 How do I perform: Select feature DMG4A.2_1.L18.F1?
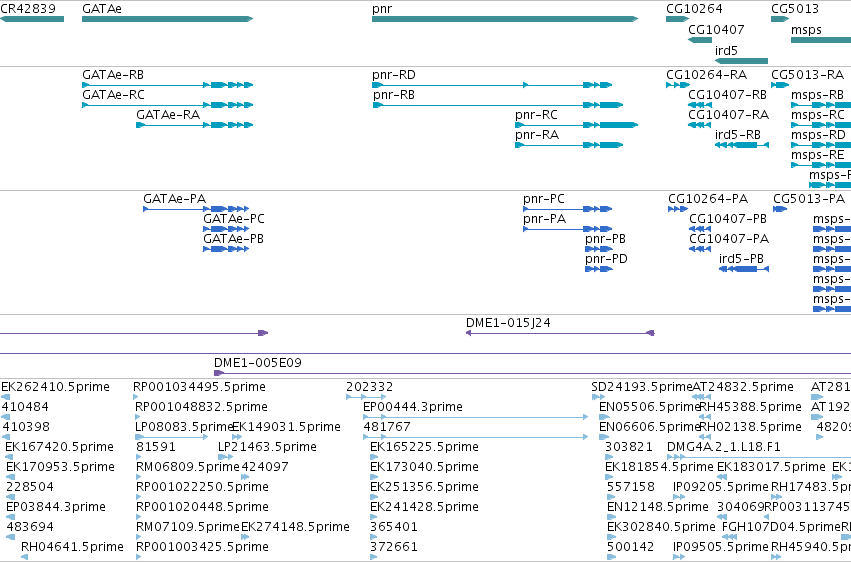tap(759, 457)
